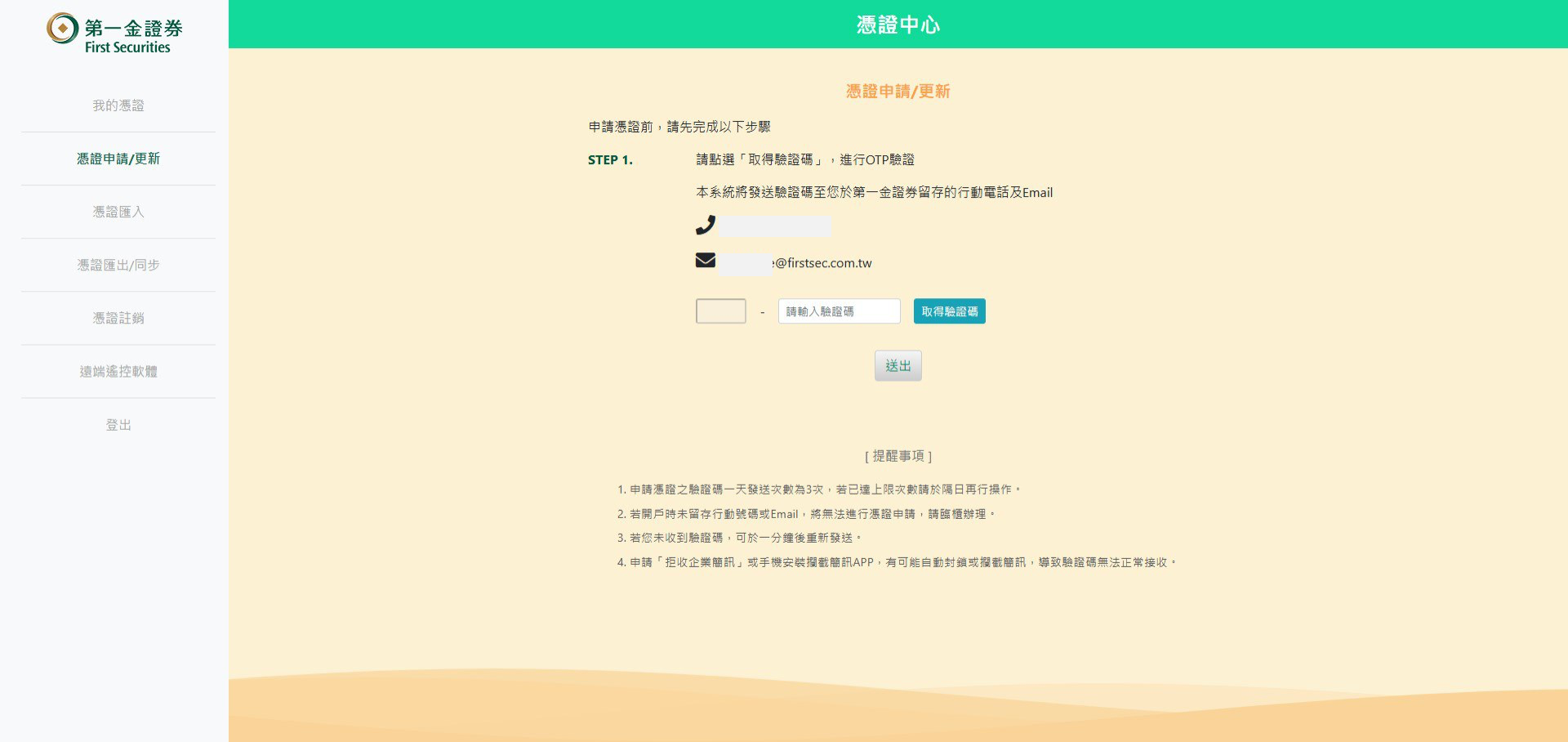Click the STEP 1. label
1568x742 pixels.
click(610, 160)
